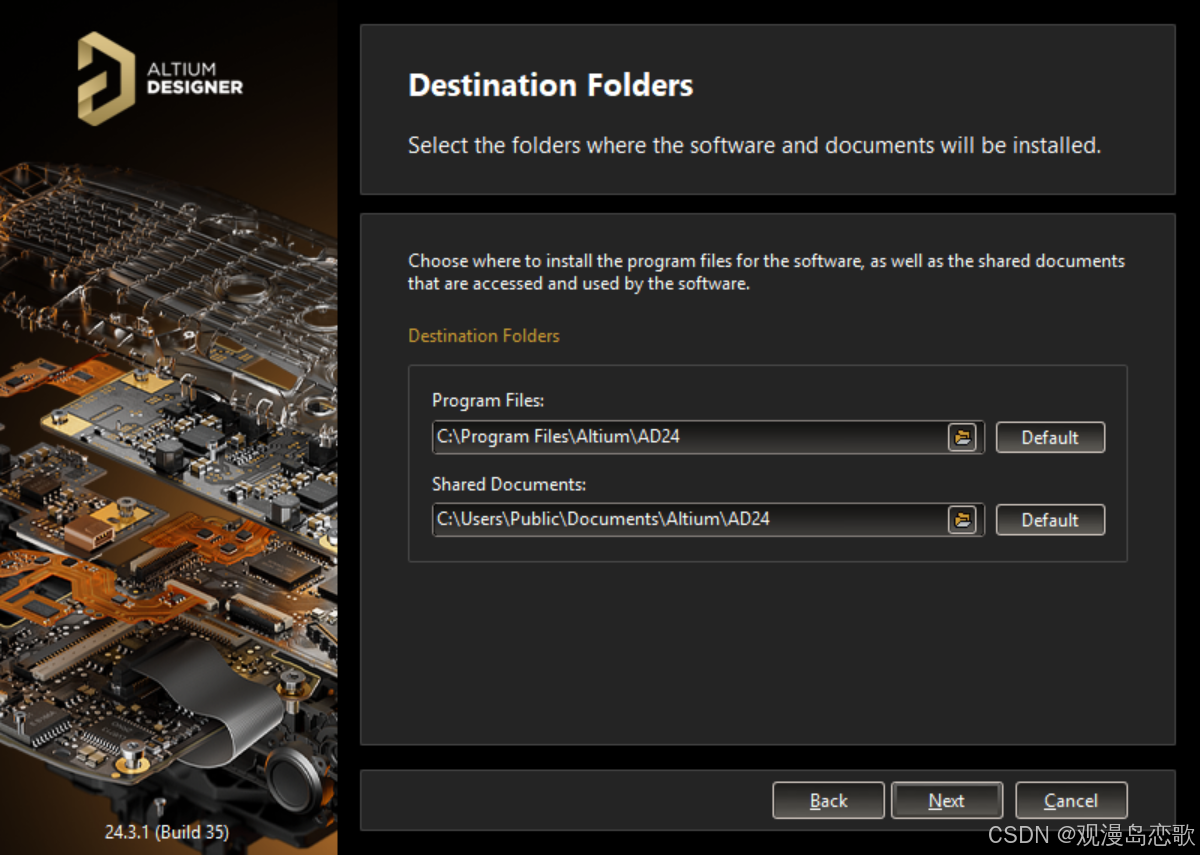
Task: Browse folder for Shared Documents path
Action: tap(962, 520)
